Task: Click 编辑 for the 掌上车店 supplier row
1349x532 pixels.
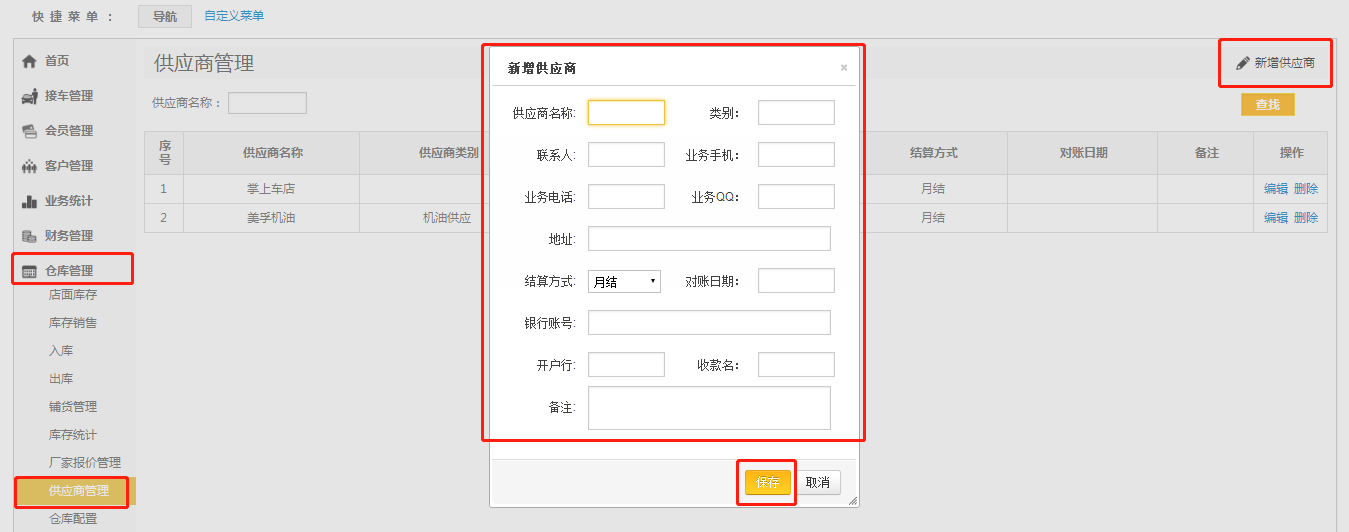Action: click(1275, 188)
